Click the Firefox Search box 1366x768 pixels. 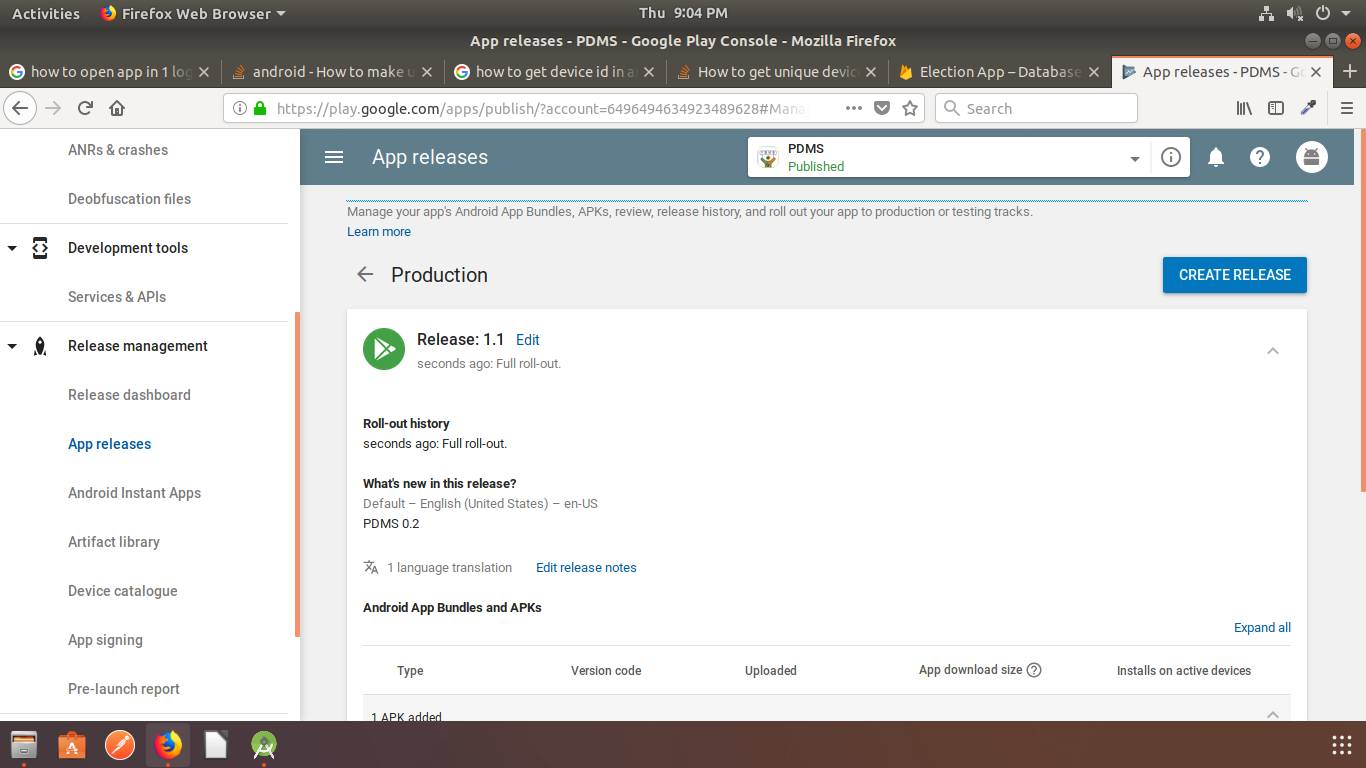tap(1036, 108)
